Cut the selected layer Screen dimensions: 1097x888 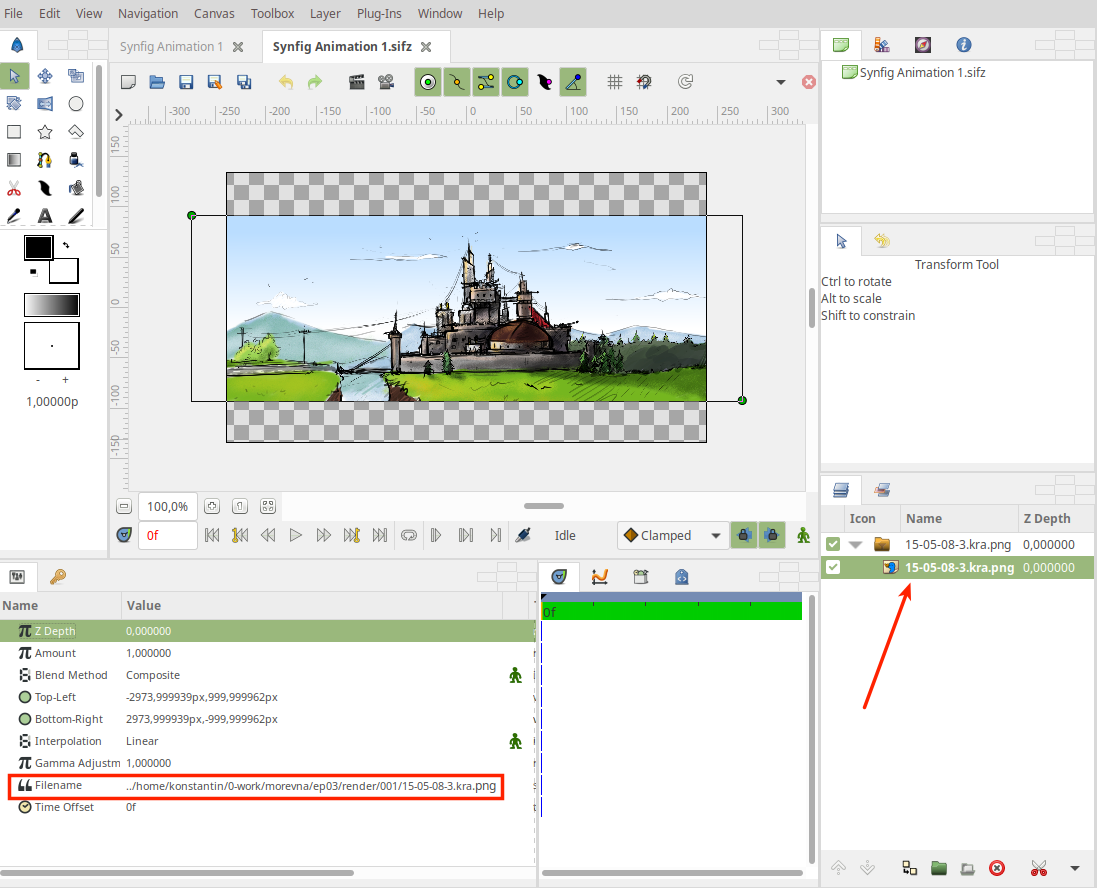click(x=1039, y=868)
